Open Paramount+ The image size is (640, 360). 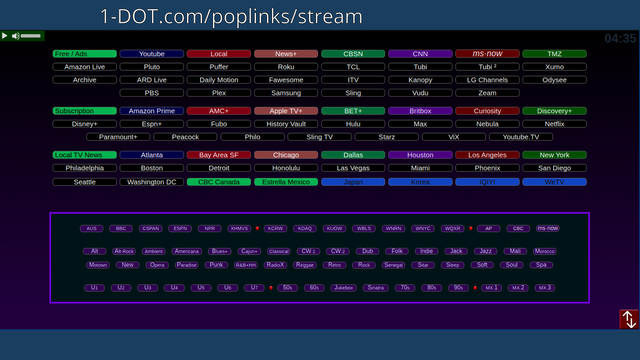point(118,137)
